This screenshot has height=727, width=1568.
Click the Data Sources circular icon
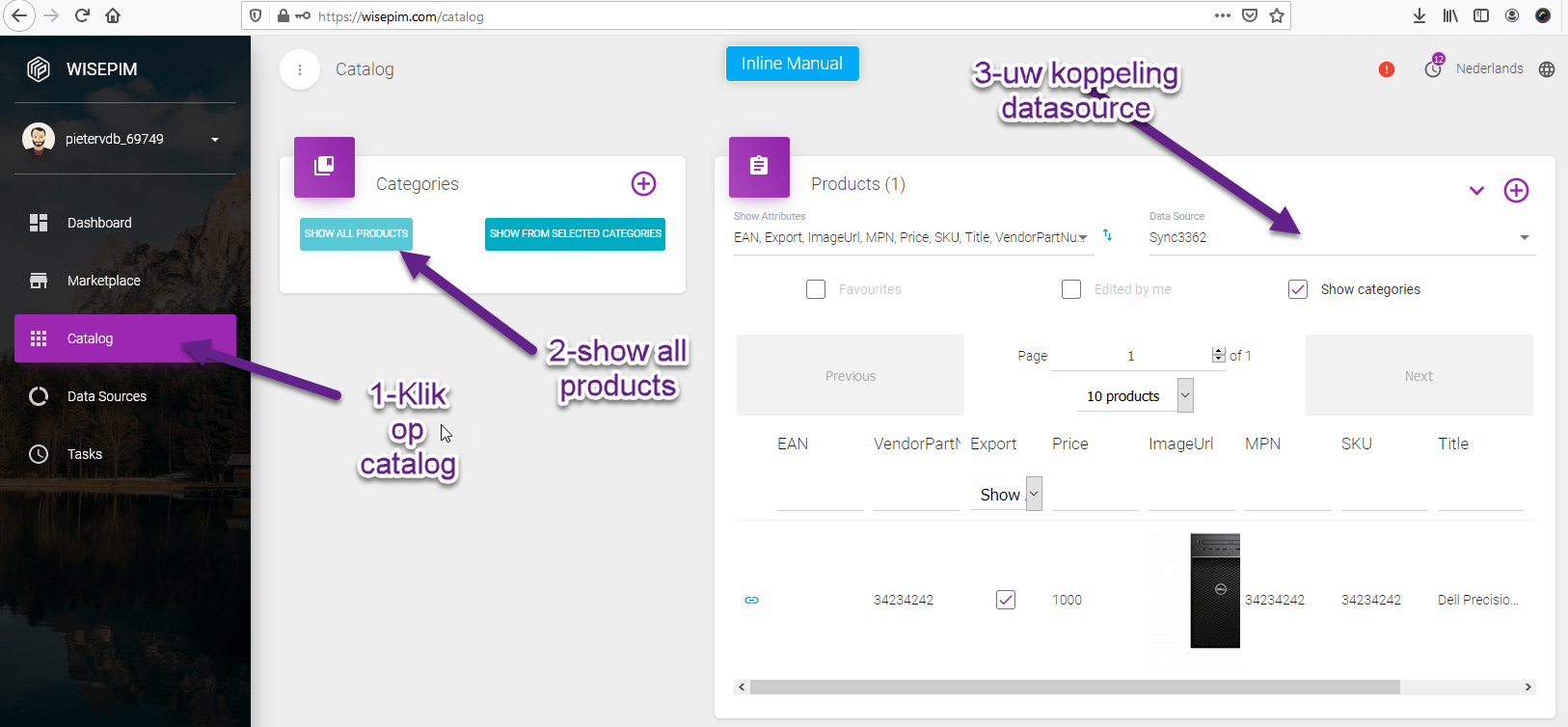coord(39,396)
